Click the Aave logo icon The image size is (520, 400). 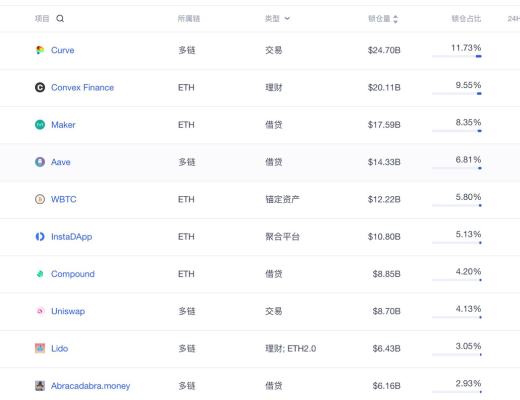pos(40,162)
